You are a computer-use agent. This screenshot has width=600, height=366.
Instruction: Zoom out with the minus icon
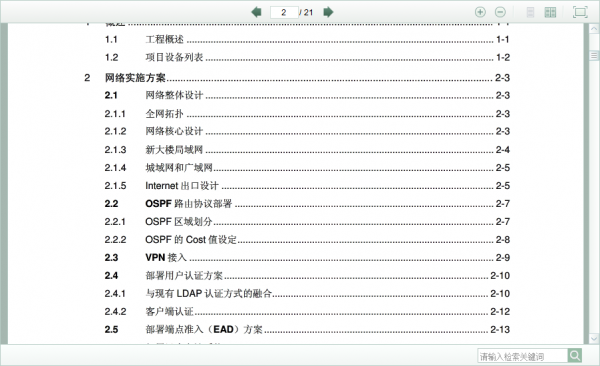pos(500,12)
